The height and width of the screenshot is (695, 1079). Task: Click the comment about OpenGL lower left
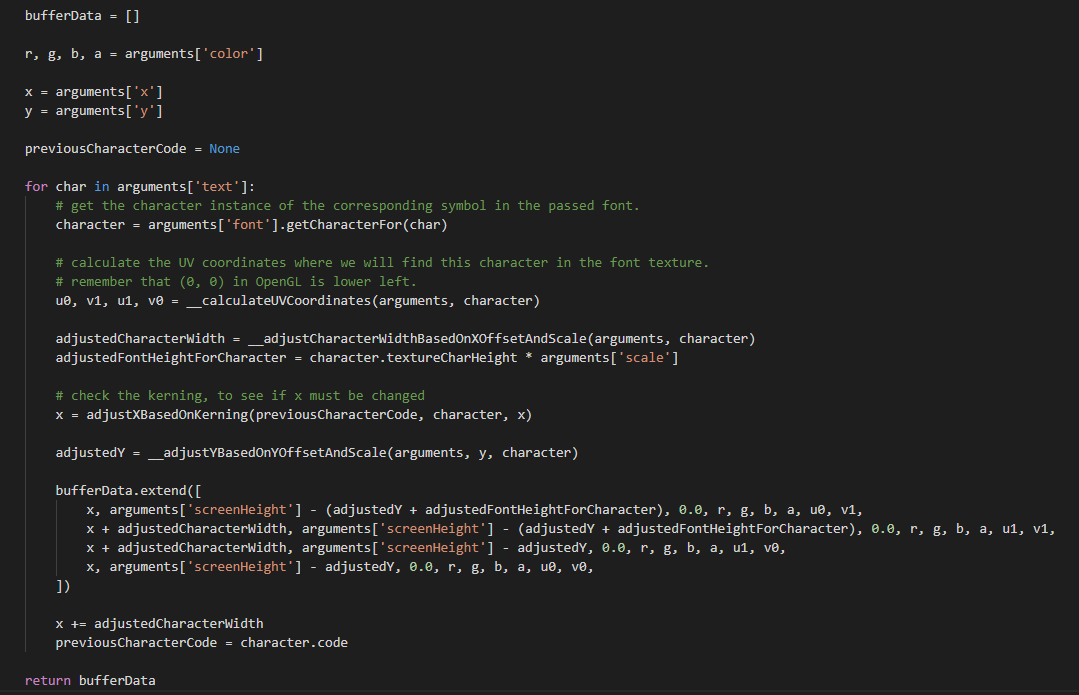click(236, 281)
